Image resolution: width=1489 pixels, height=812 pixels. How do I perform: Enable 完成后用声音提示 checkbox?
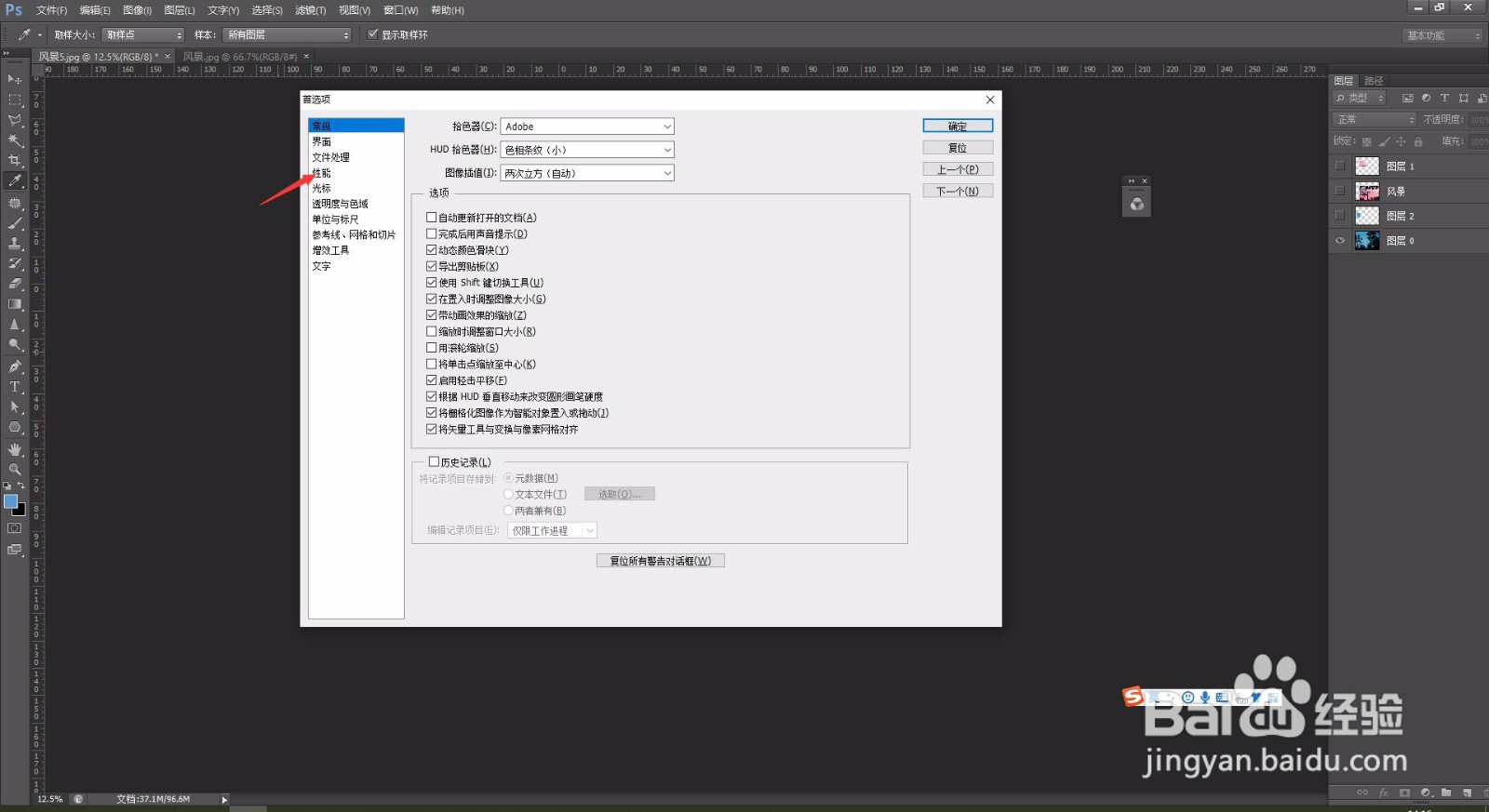[431, 234]
